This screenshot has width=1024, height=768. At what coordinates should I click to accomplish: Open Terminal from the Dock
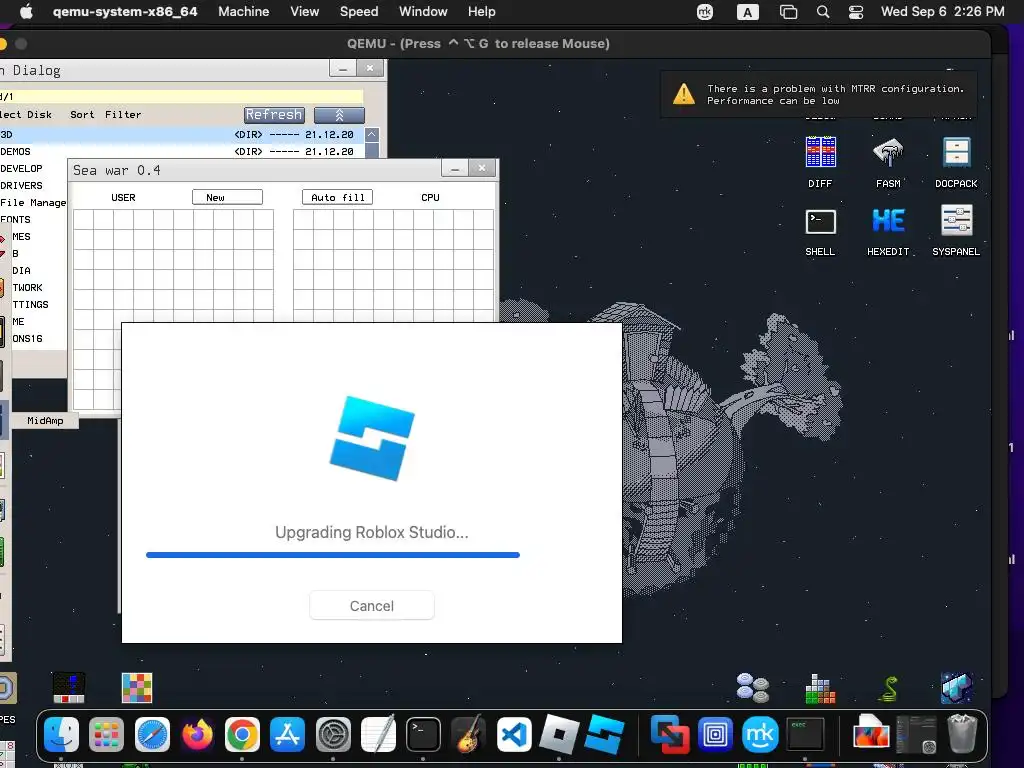tap(423, 735)
